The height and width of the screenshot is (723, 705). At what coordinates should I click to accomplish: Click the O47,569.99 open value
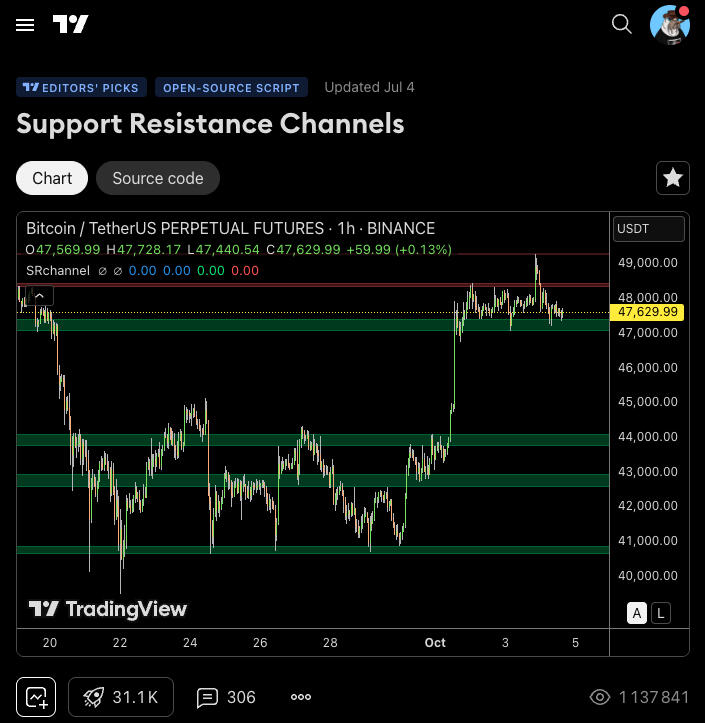pyautogui.click(x=63, y=249)
